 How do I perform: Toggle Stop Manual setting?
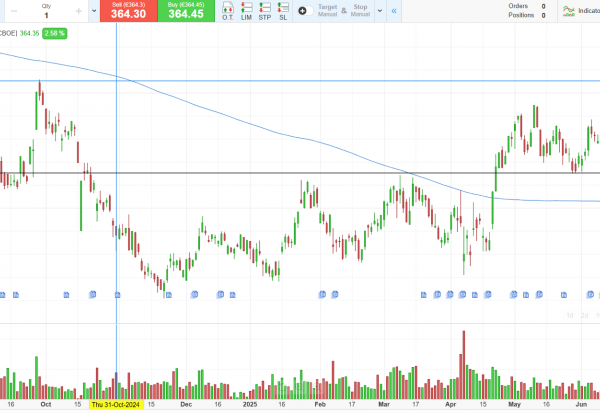(x=360, y=10)
